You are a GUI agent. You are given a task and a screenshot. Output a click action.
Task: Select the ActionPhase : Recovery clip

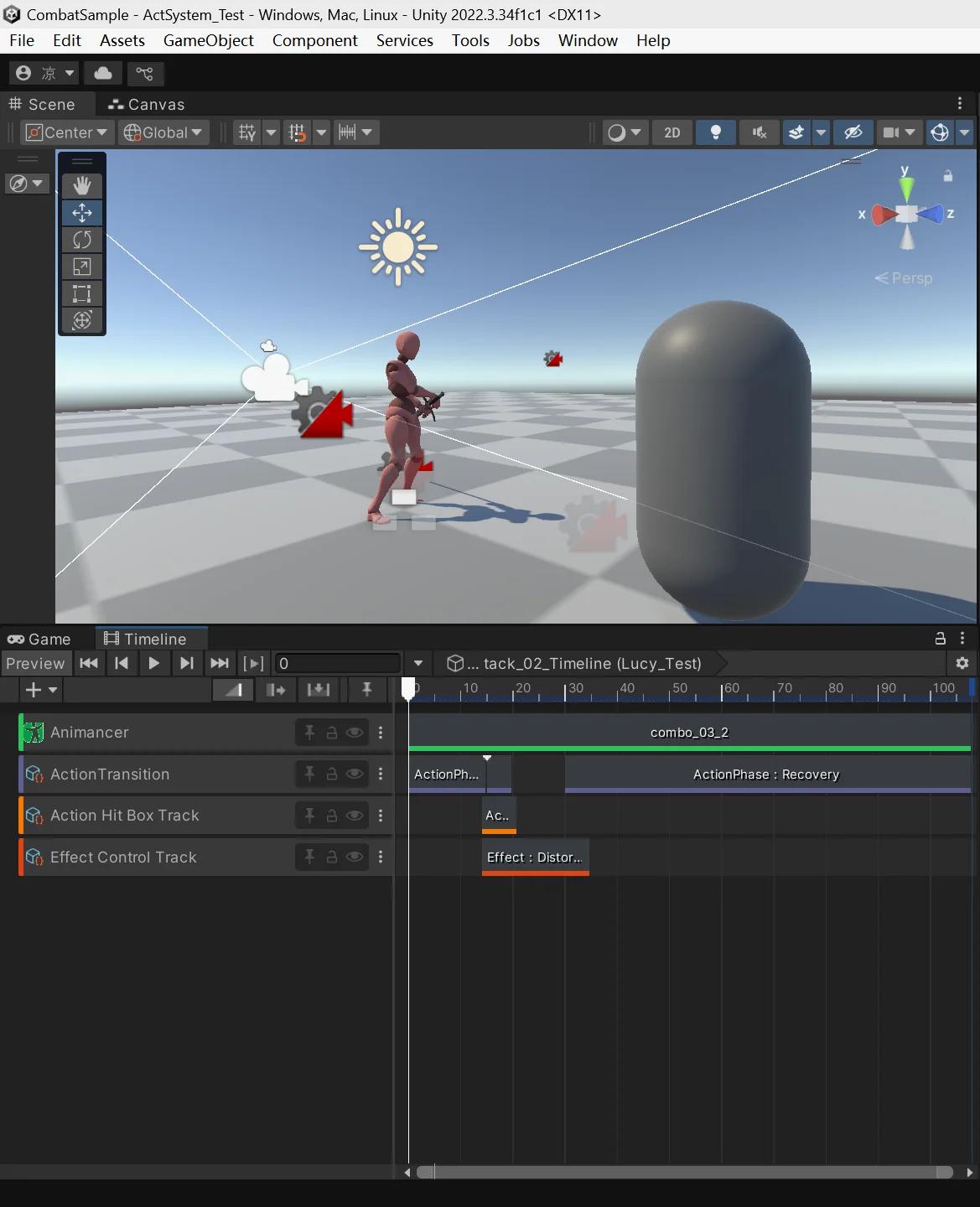[766, 774]
